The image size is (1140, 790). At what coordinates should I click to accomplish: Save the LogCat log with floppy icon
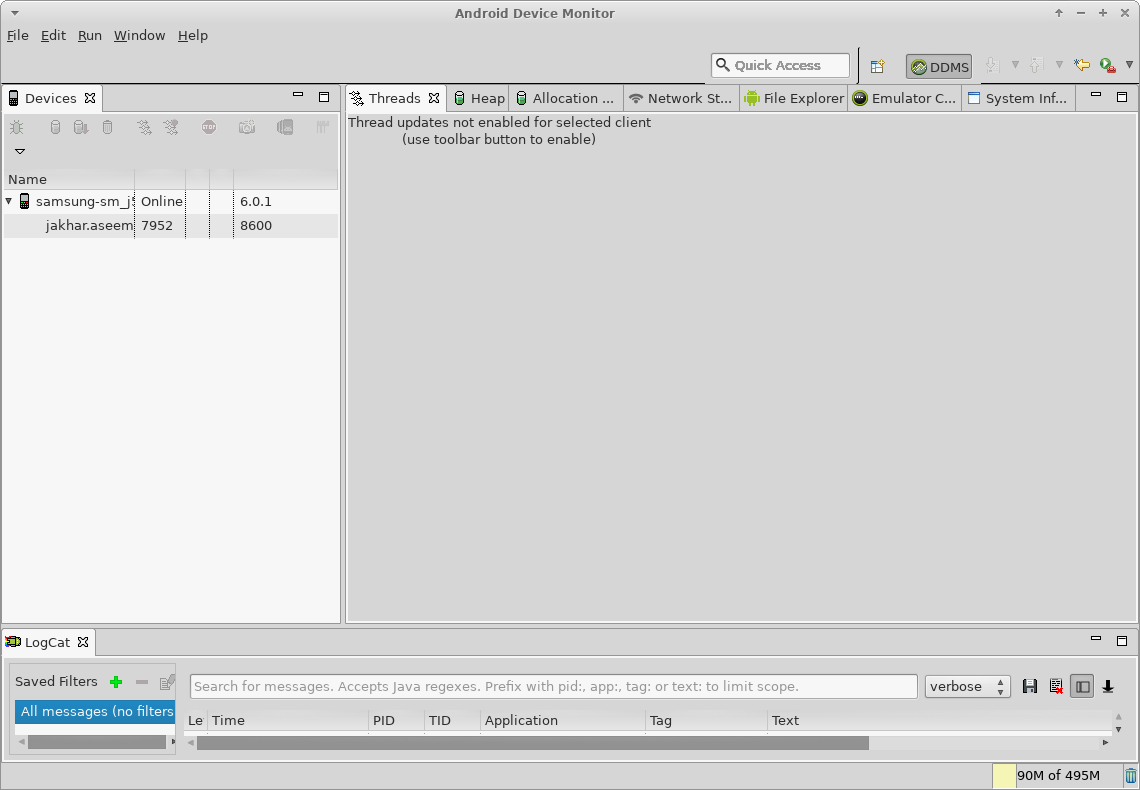point(1030,687)
